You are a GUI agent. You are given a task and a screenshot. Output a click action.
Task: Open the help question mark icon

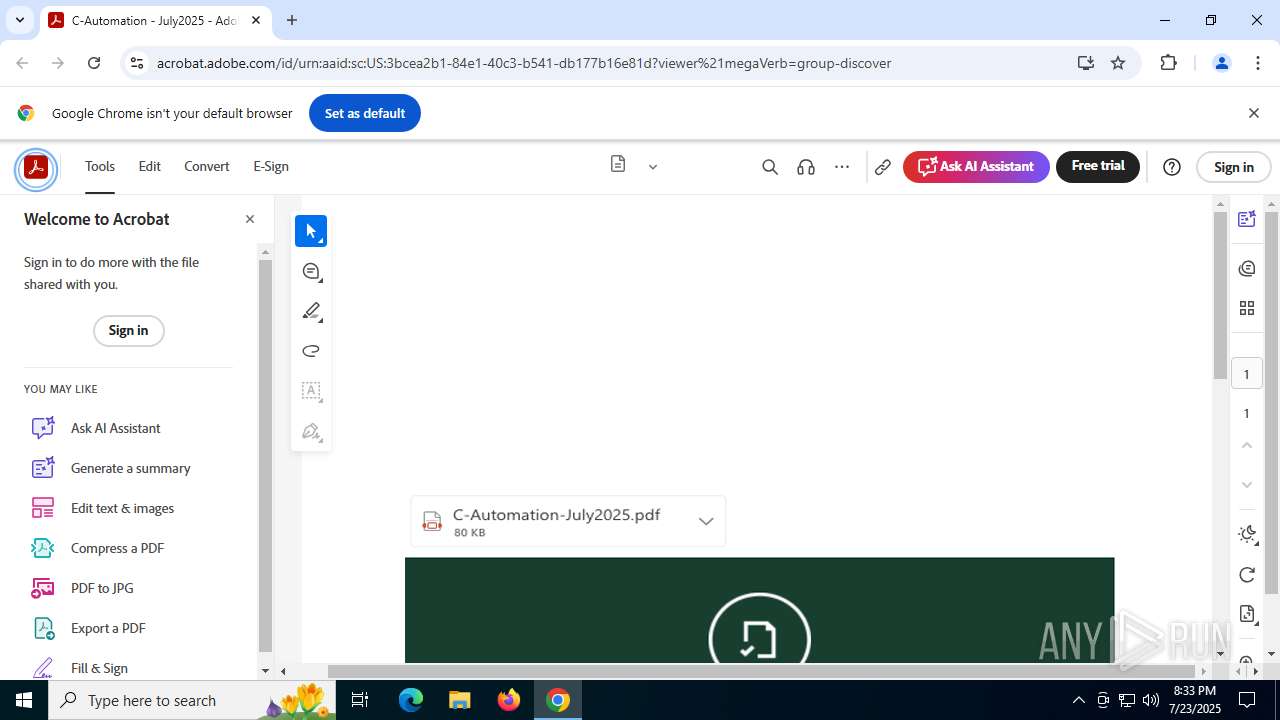pyautogui.click(x=1172, y=167)
